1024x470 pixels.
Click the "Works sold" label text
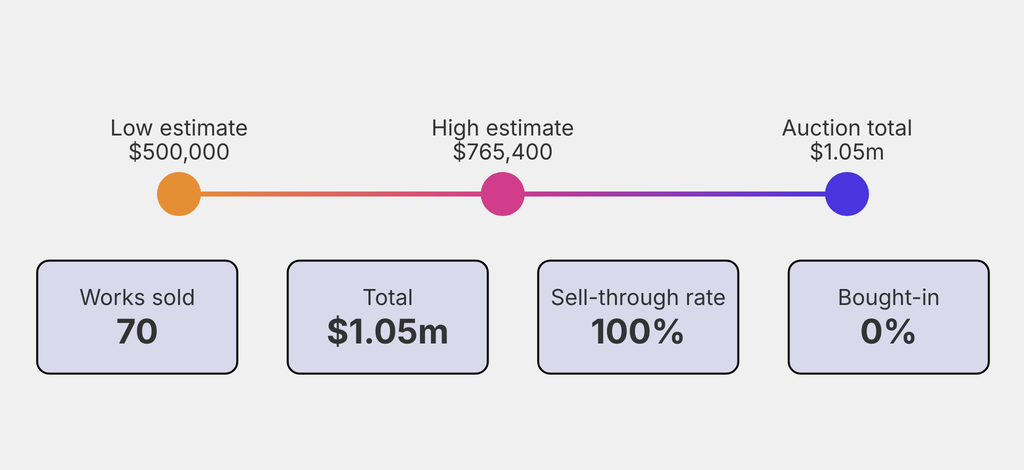coord(137,298)
